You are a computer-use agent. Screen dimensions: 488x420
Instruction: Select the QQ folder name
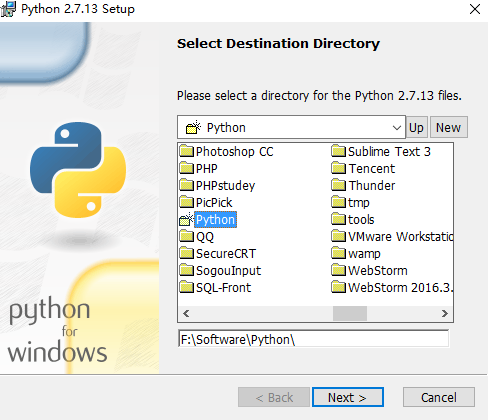205,237
